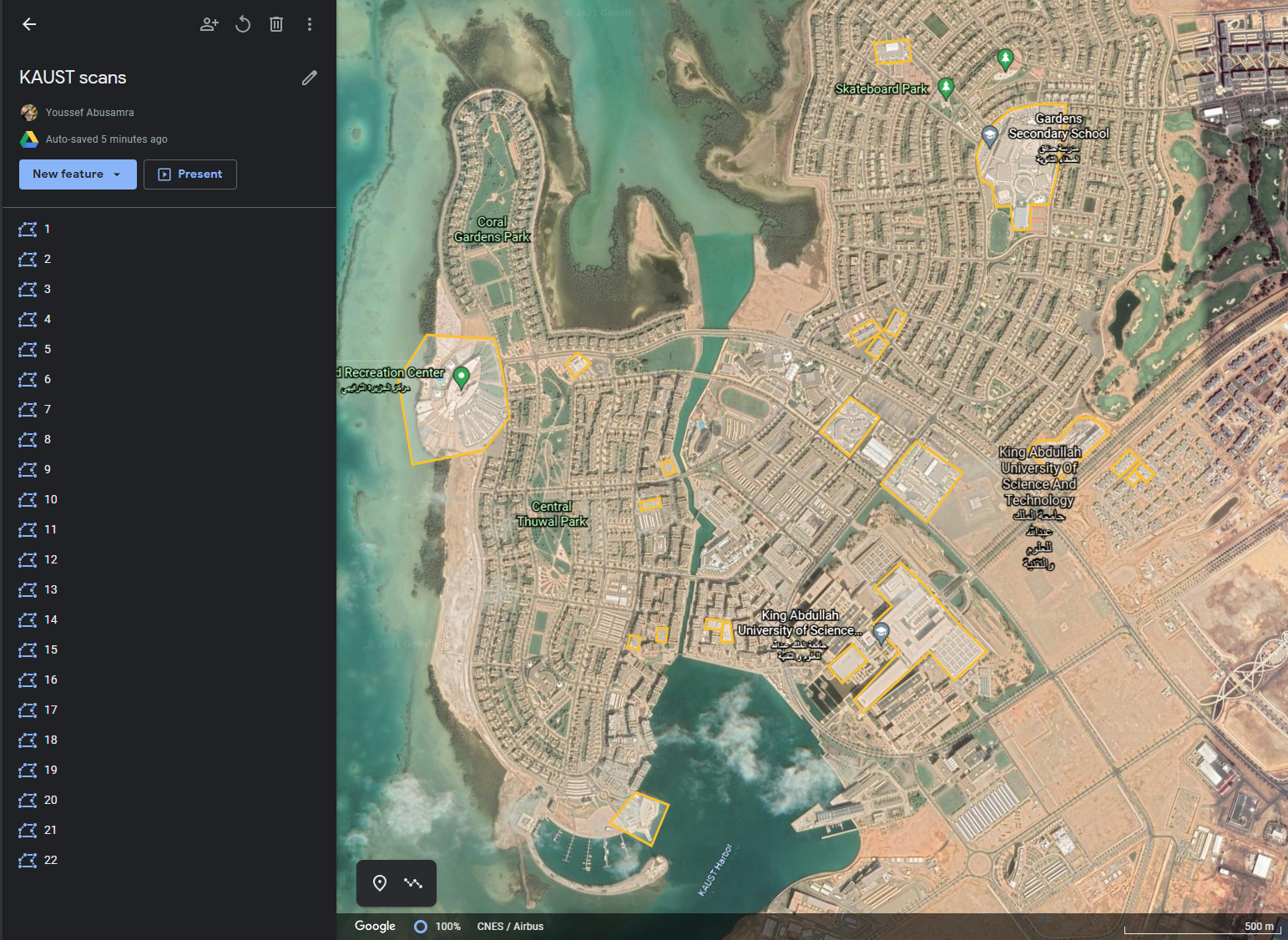Image resolution: width=1288 pixels, height=940 pixels.
Task: Click the 500 m scale bar
Action: [1202, 927]
